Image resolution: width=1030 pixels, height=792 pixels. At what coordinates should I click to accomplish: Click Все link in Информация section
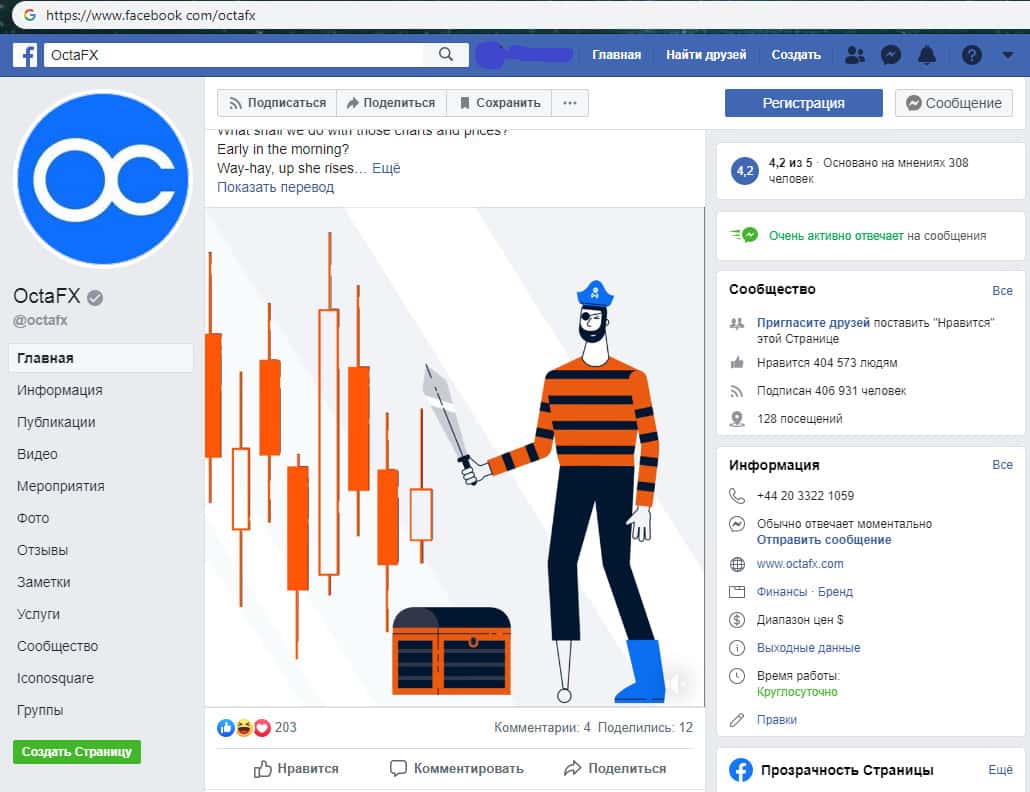coord(1002,465)
